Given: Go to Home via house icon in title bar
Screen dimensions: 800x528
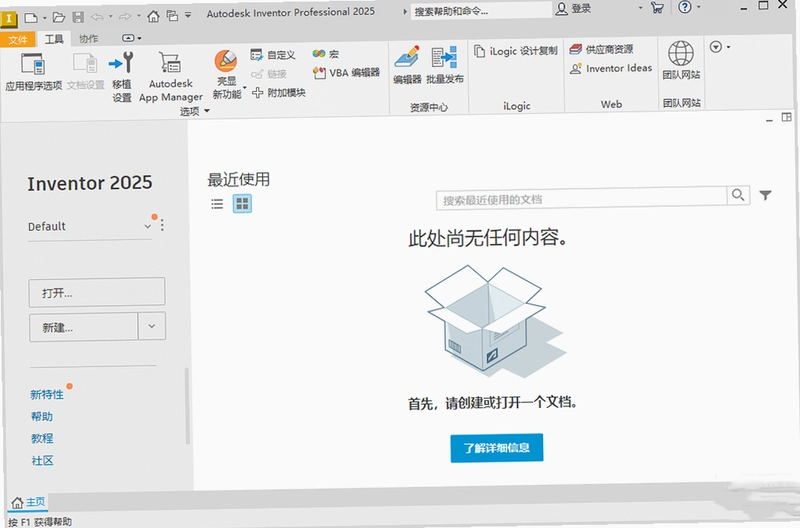Looking at the screenshot, I should click(153, 16).
